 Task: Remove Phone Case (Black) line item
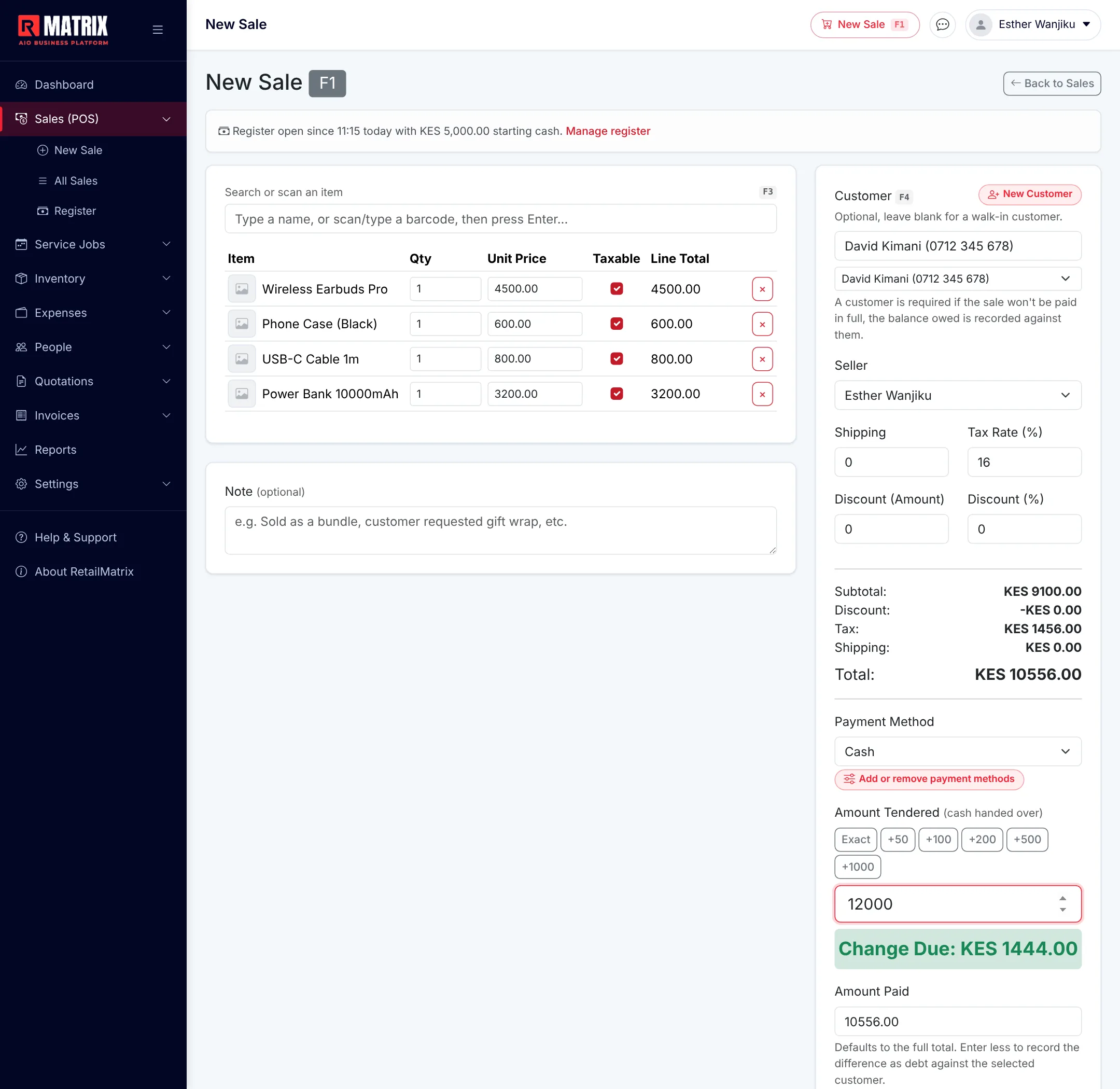763,324
